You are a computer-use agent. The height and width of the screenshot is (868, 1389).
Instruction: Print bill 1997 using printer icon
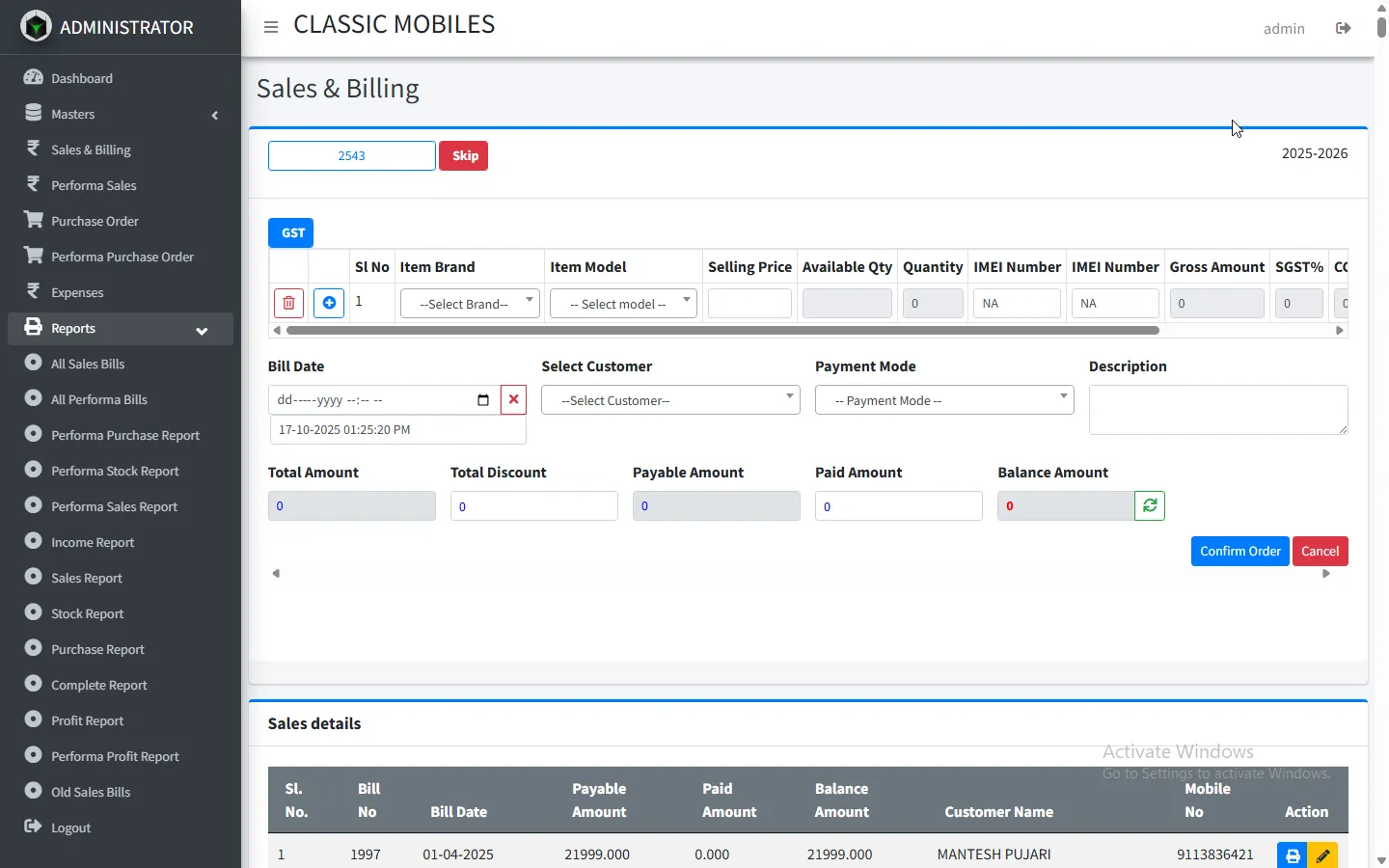[1293, 855]
